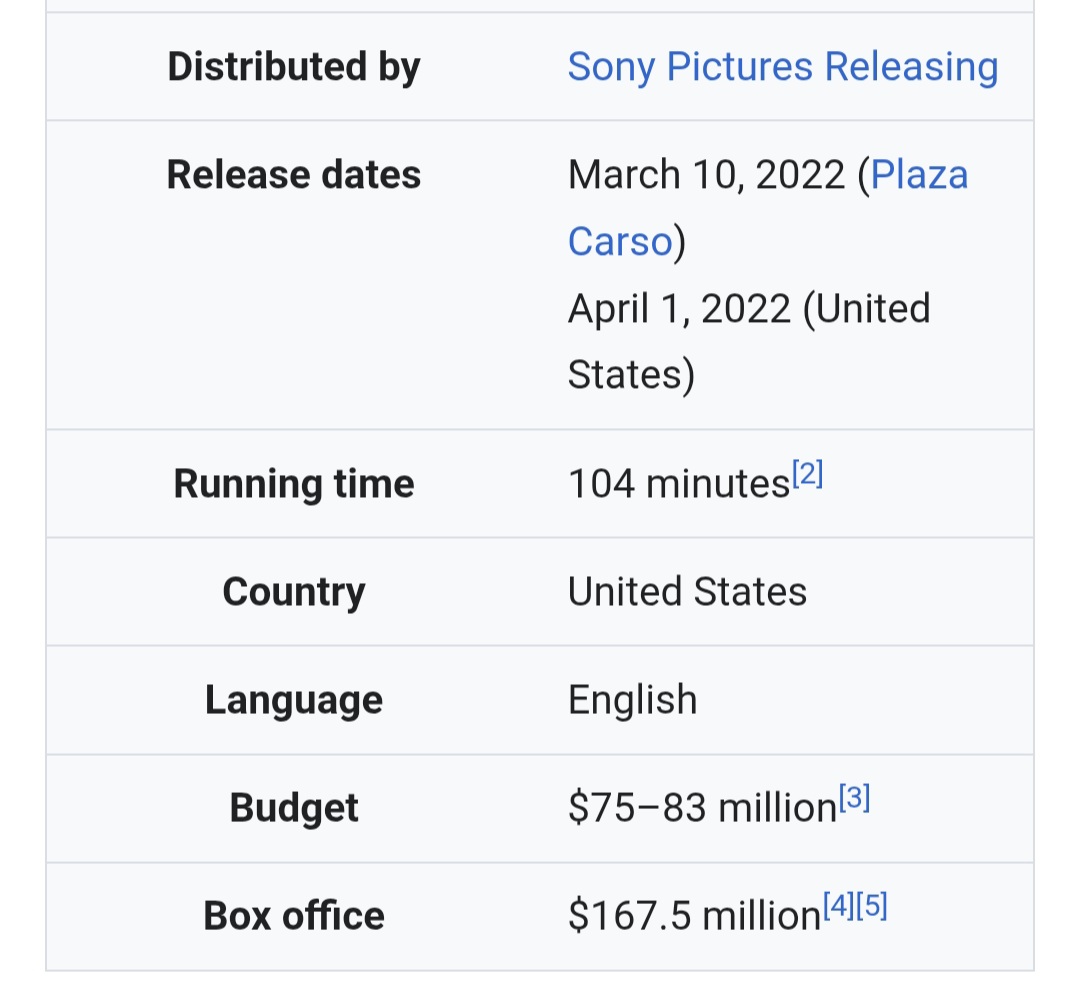Screen dimensions: 1080x999
Task: Select the 104 minutes value
Action: [x=678, y=484]
